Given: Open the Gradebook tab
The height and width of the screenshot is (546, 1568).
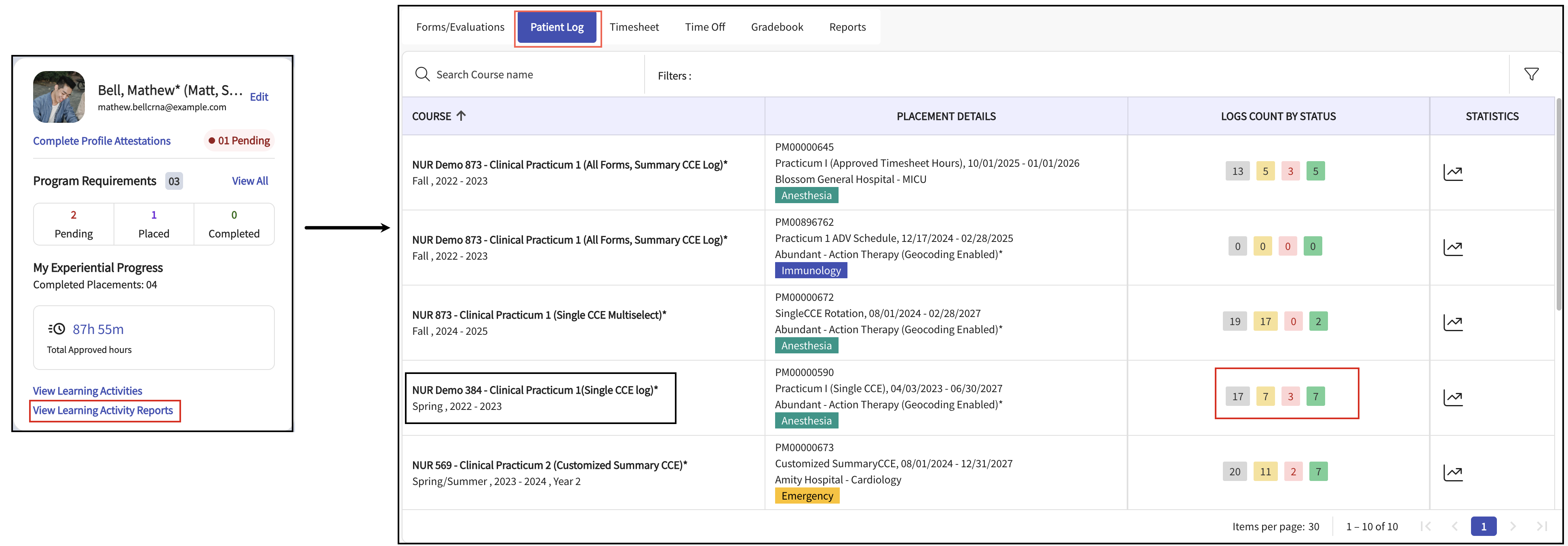Looking at the screenshot, I should tap(777, 27).
